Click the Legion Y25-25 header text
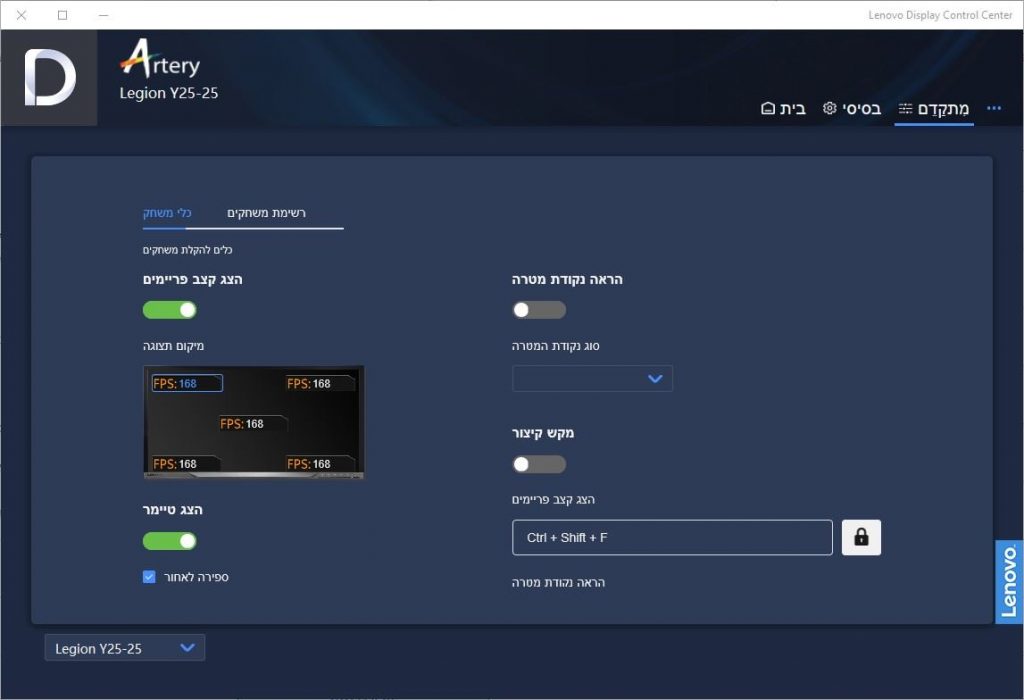This screenshot has width=1024, height=700. (x=168, y=93)
